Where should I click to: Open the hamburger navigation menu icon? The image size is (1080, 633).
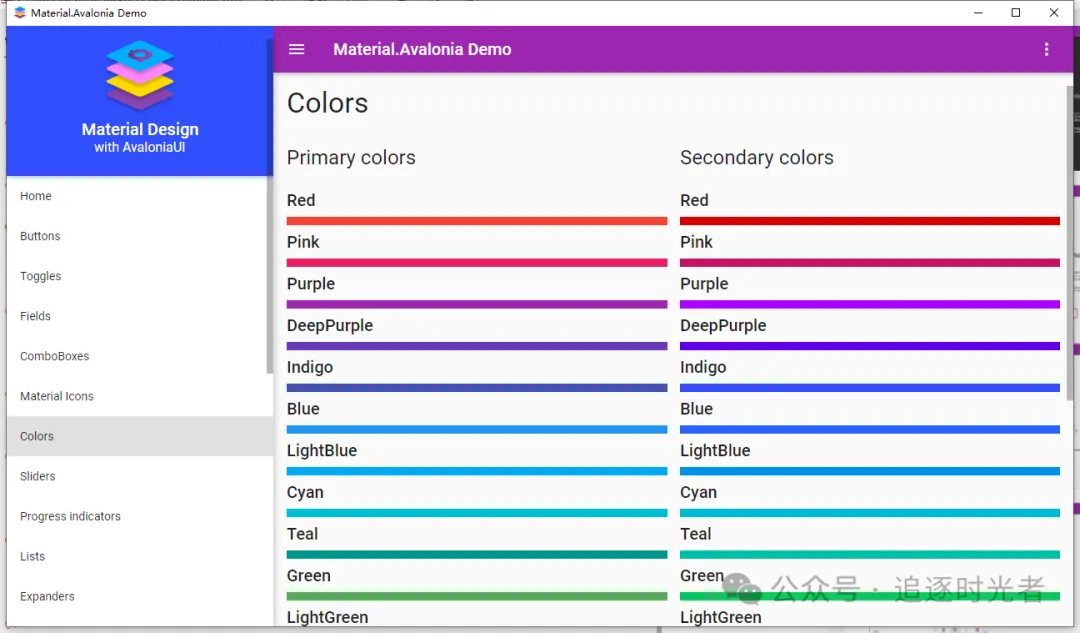[x=296, y=50]
